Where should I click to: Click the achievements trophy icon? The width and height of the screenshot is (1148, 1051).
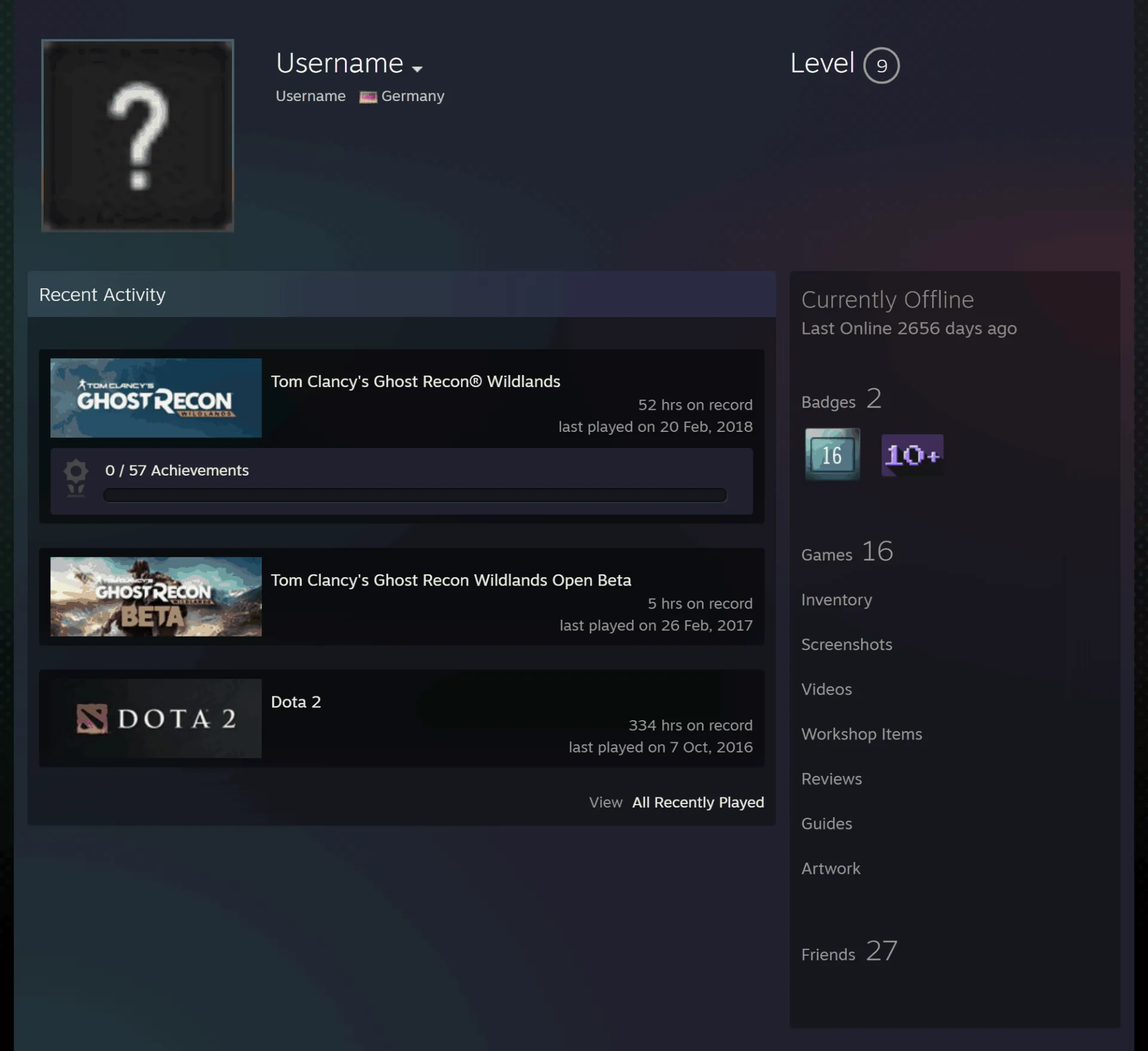click(76, 478)
